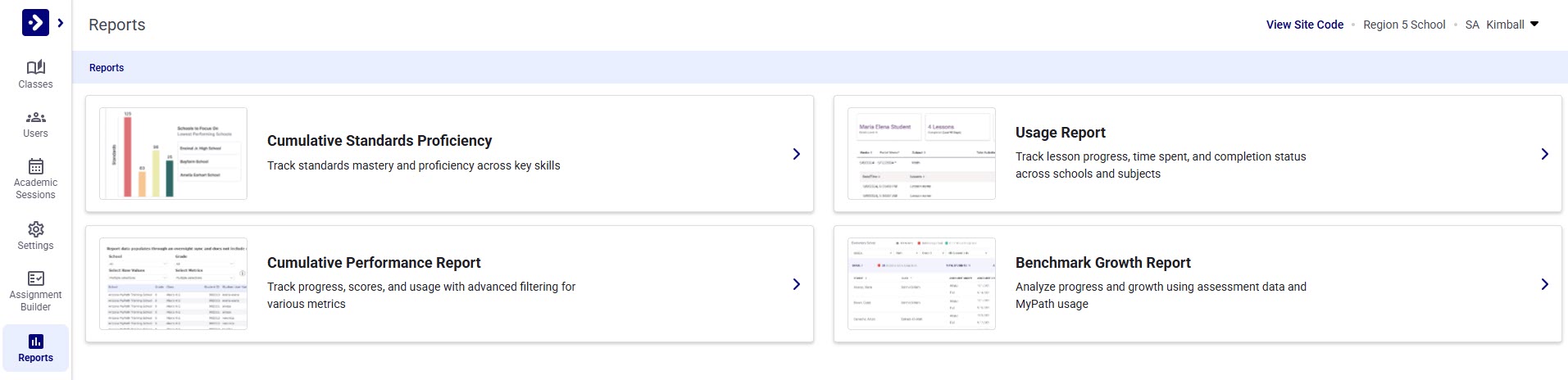Select the Reports bar chart icon

pos(35,342)
